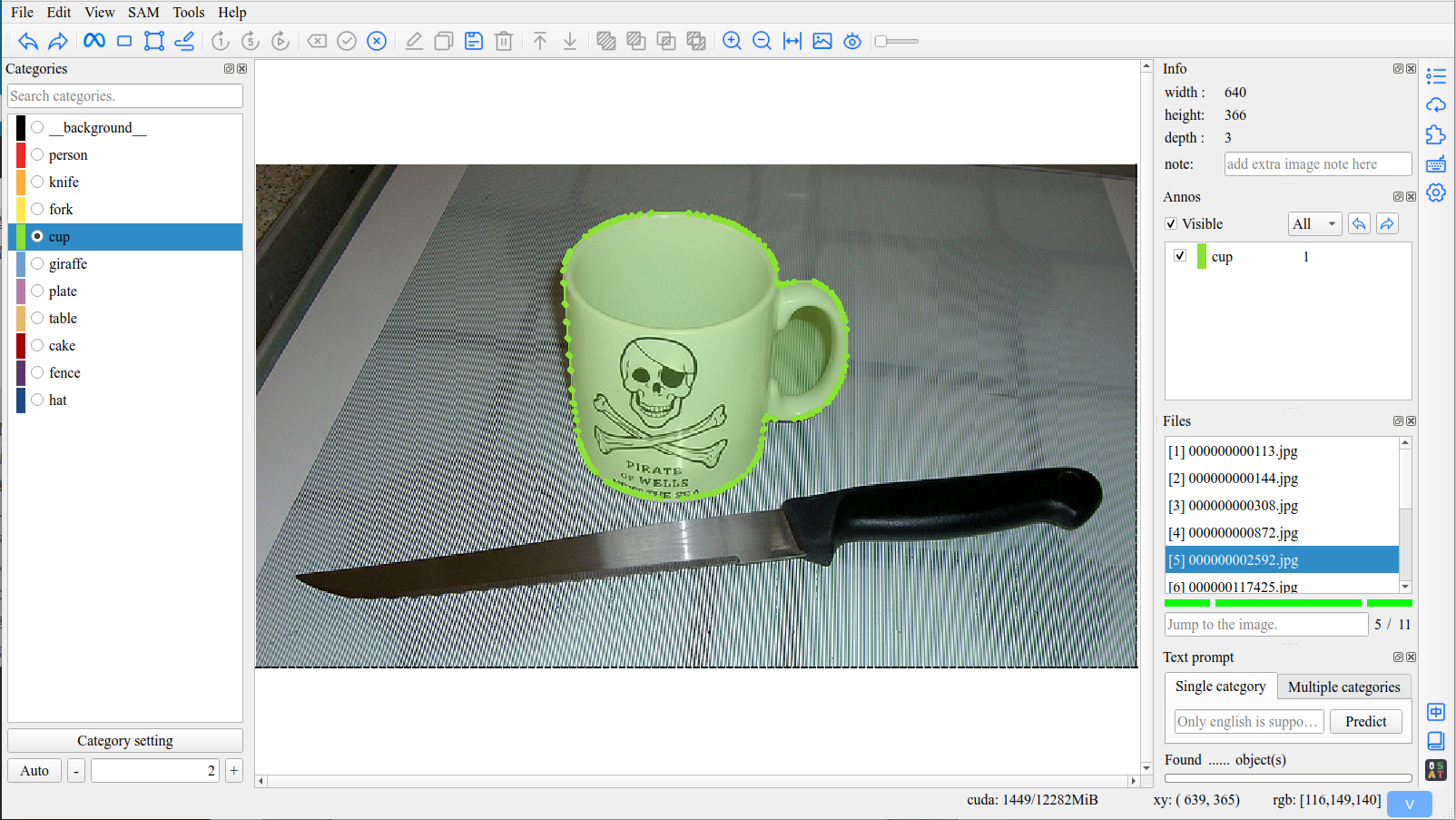Toggle bitmap image view icon
This screenshot has width=1456, height=820.
pyautogui.click(x=822, y=41)
